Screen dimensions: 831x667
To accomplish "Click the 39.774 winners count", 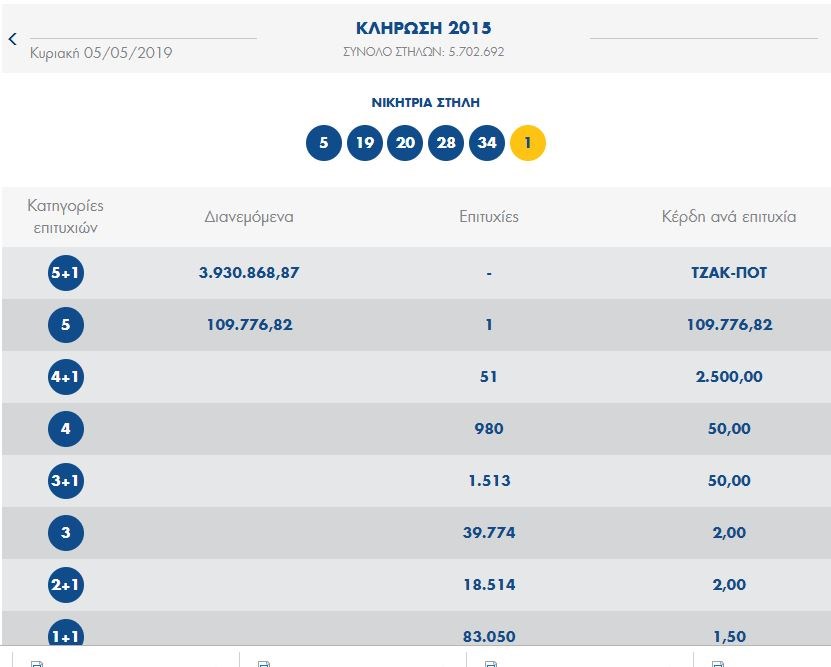I will point(489,533).
